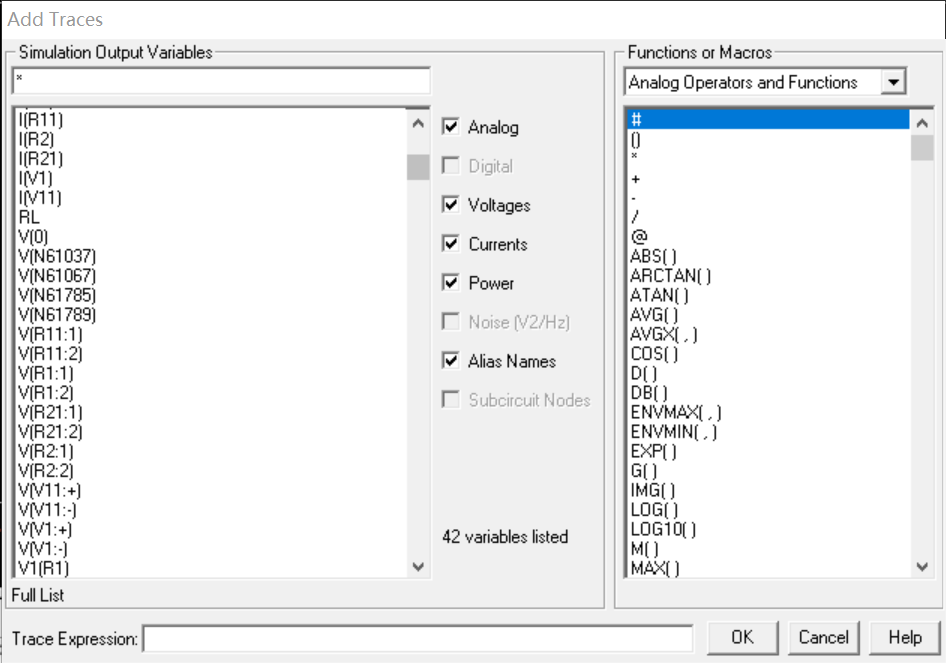Select ARCTAN( ) function

(671, 276)
